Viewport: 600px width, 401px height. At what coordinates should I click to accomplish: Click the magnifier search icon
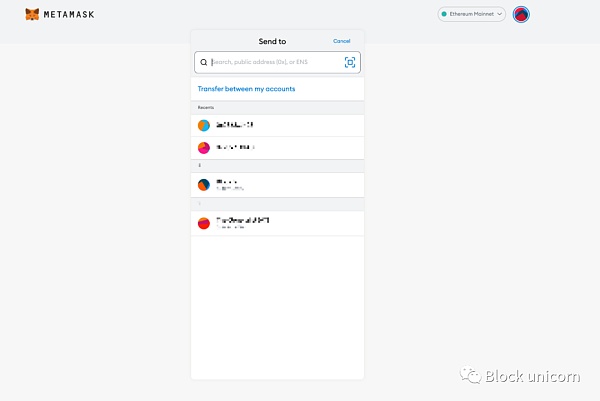(x=204, y=62)
